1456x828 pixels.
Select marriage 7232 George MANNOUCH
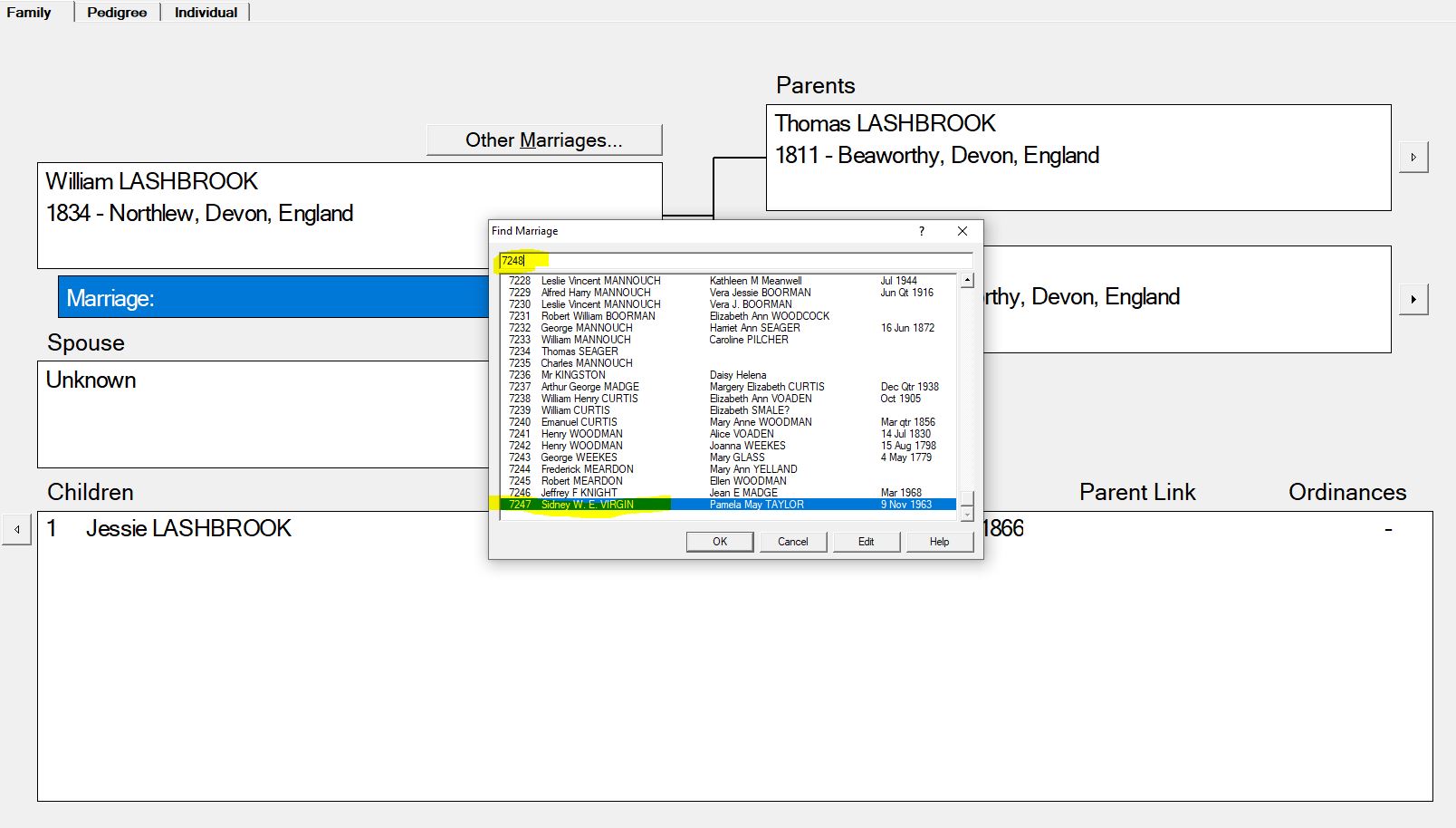pos(728,328)
